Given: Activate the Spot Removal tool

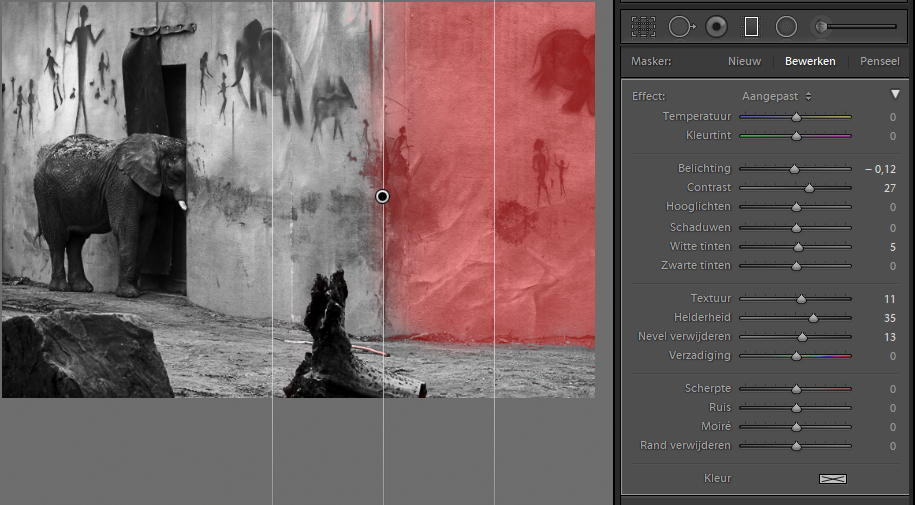Looking at the screenshot, I should [x=680, y=26].
